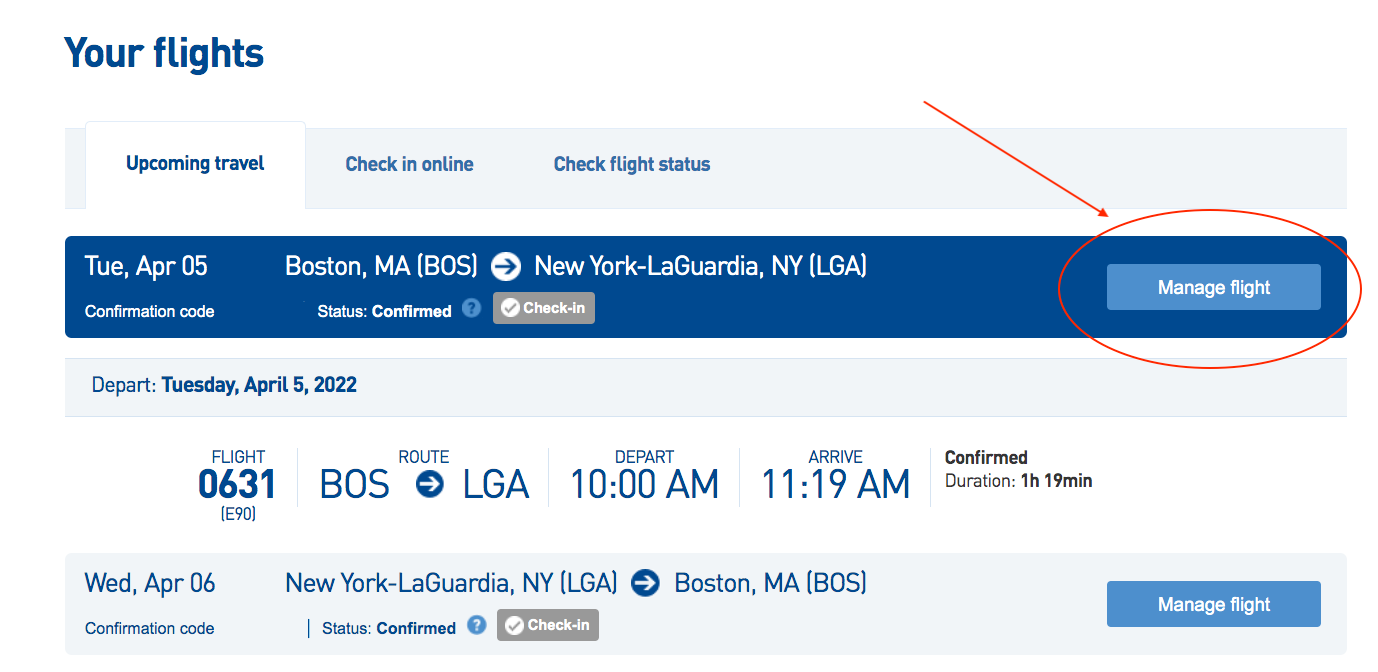Screen dimensions: 1378x672
Task: Click Manage flight for the Apr 05 Boston flight
Action: 1213,287
